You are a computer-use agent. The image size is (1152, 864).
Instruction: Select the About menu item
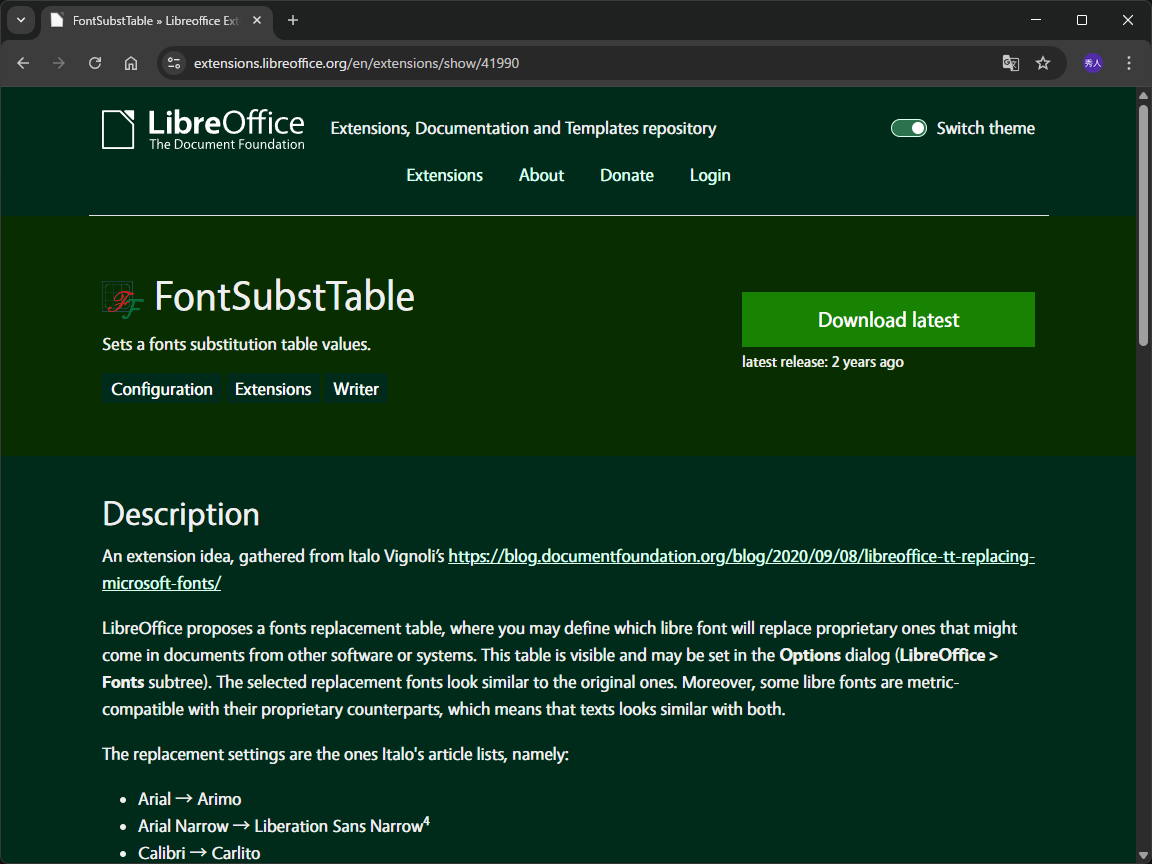(x=541, y=175)
